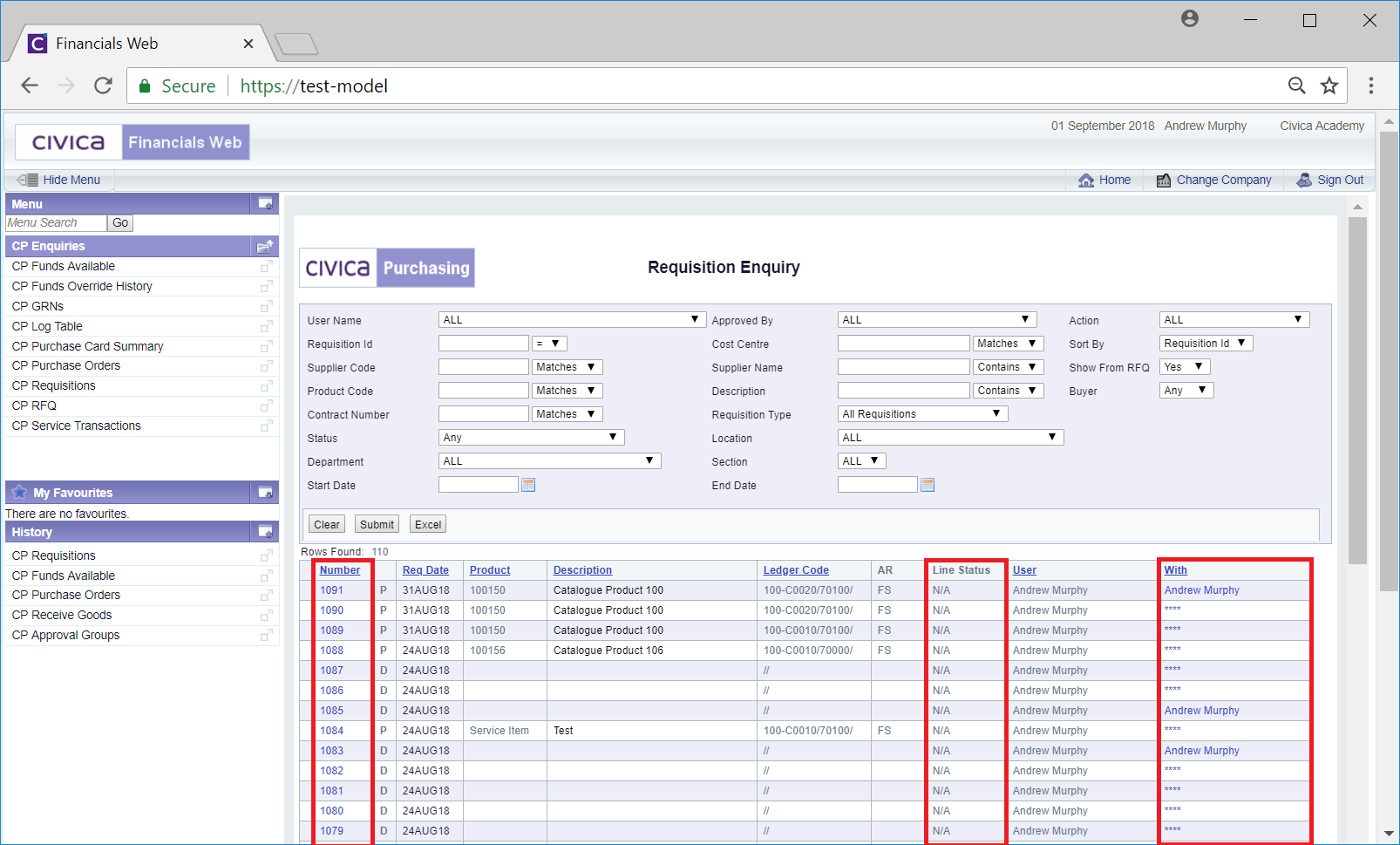This screenshot has width=1400, height=845.
Task: Open requisition number 1091 link
Action: [331, 590]
